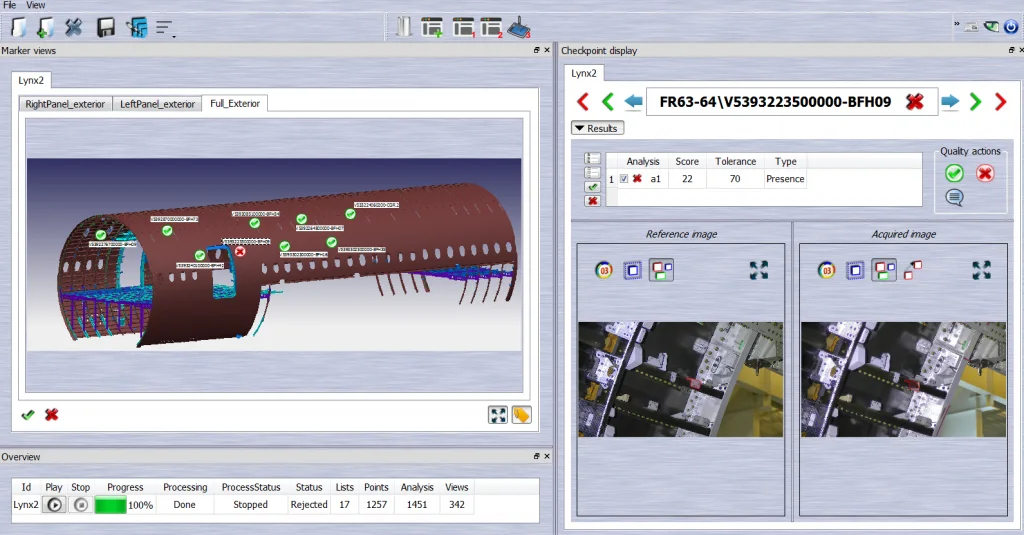
Task: Collapse the Results expander
Action: (597, 128)
